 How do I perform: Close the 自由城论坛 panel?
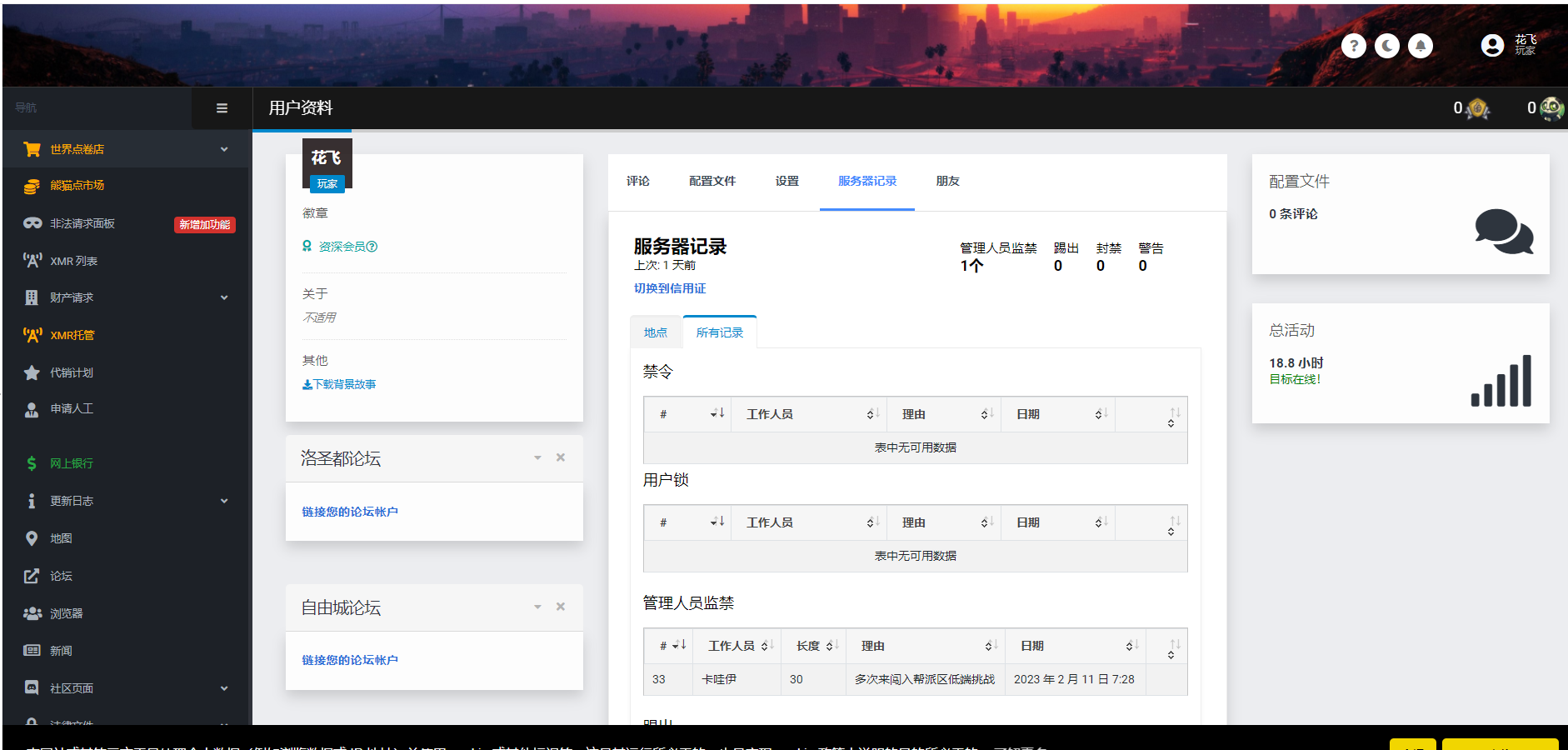[x=561, y=607]
